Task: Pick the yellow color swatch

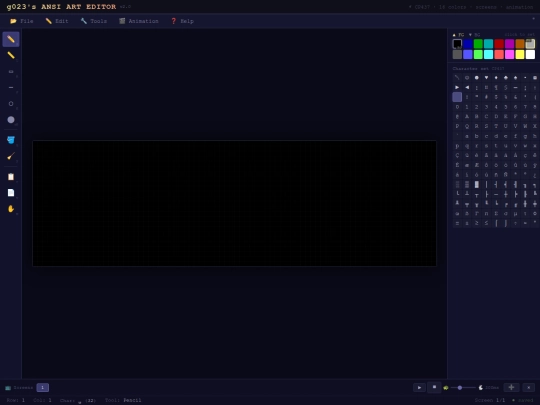Action: [520, 54]
